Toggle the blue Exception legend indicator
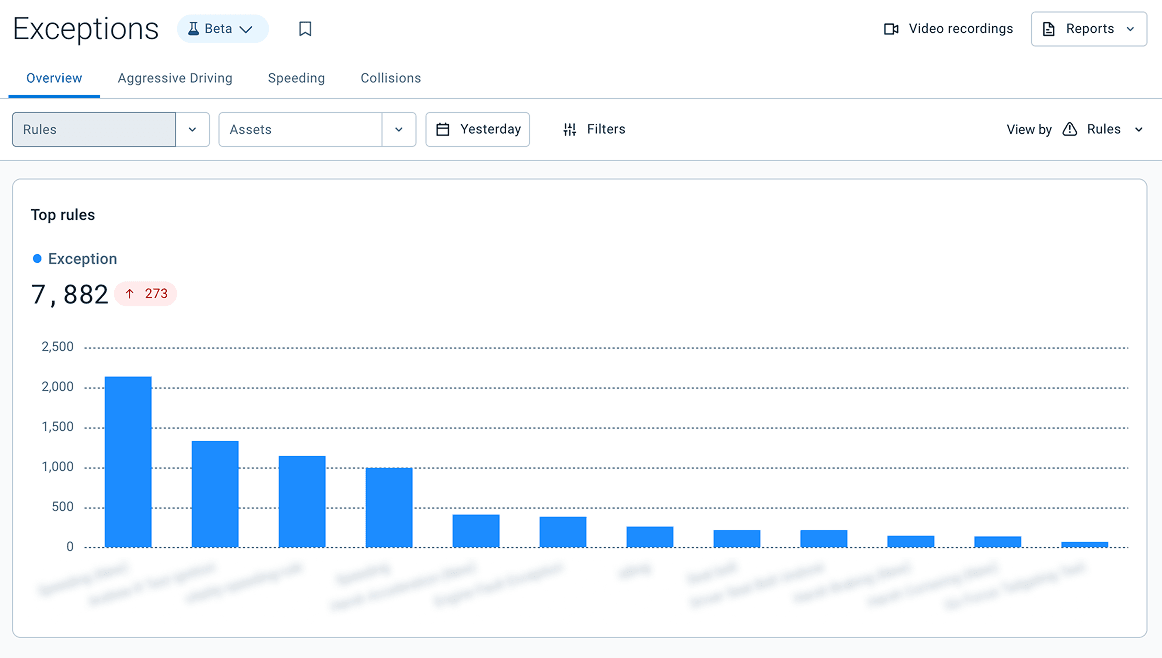 36,258
